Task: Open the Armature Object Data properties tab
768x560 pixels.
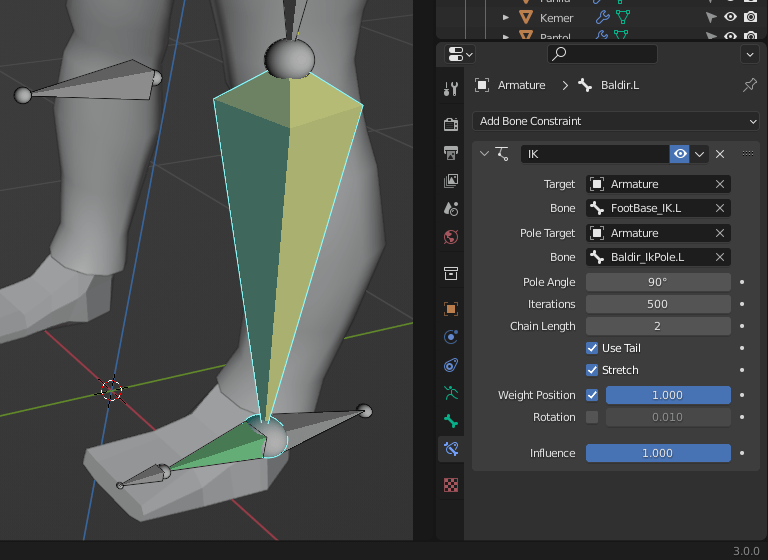Action: coord(451,393)
